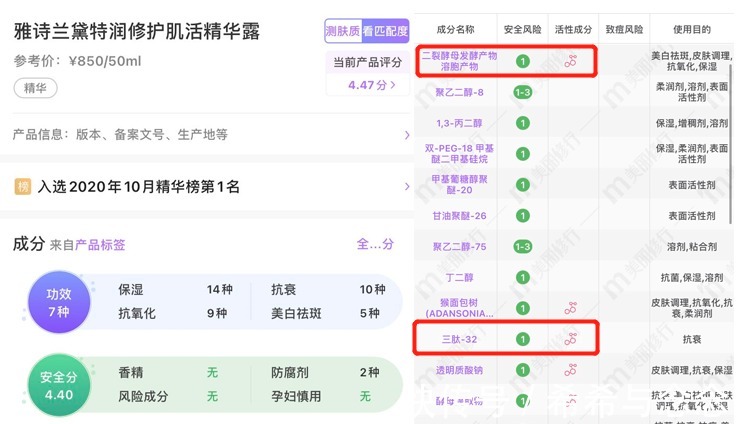Open the 甲基葡糖醇聚醚-20 ingredient
The image size is (736, 424).
pos(459,185)
